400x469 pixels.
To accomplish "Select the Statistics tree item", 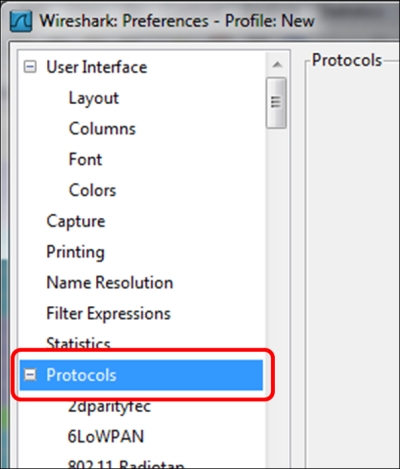I will click(78, 343).
